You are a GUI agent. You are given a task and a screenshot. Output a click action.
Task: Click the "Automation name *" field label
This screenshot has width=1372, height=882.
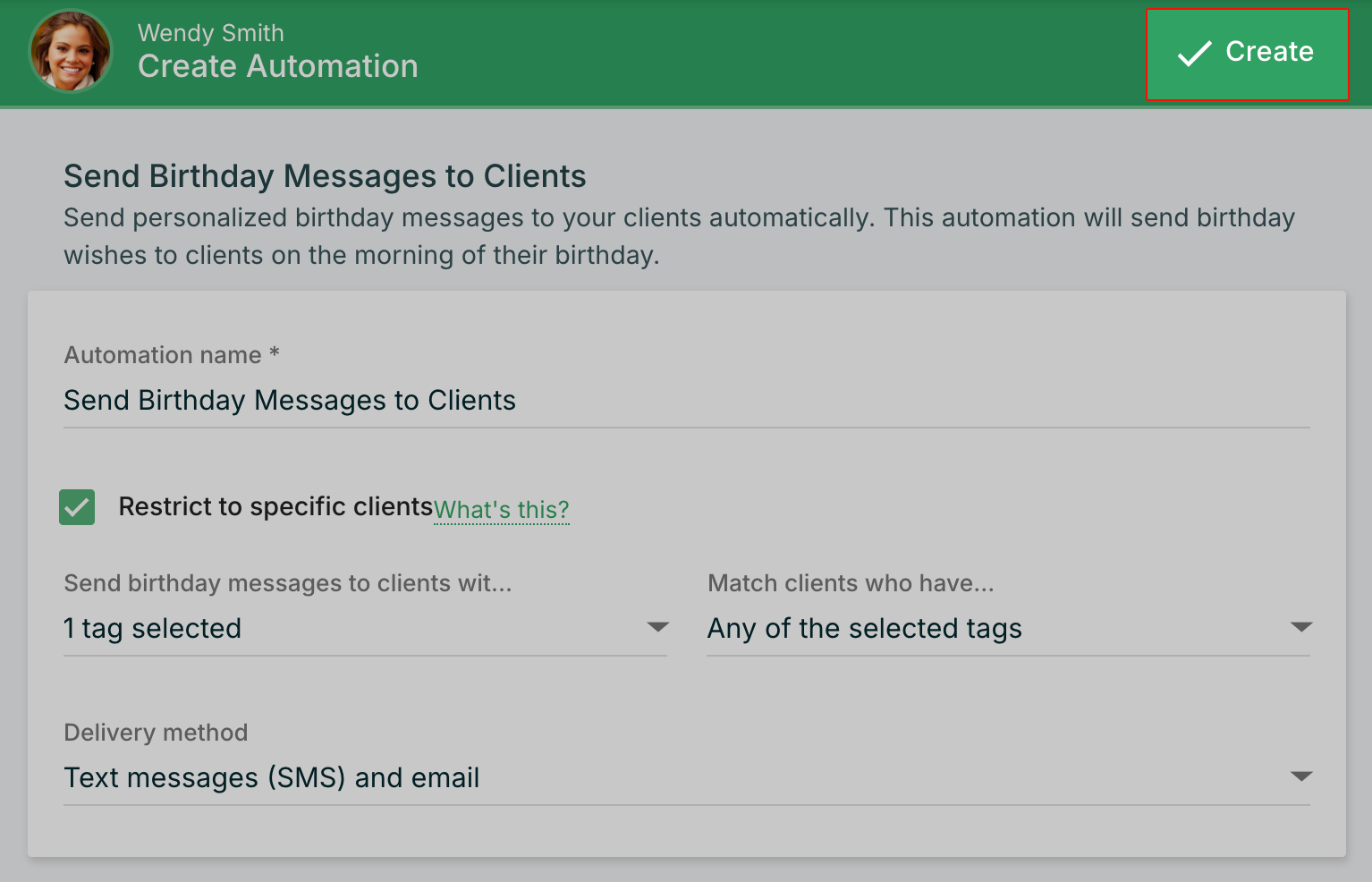pos(172,355)
